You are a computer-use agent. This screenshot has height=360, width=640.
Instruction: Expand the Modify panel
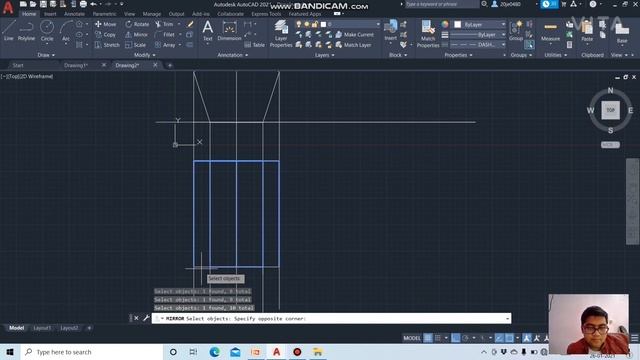[x=144, y=55]
